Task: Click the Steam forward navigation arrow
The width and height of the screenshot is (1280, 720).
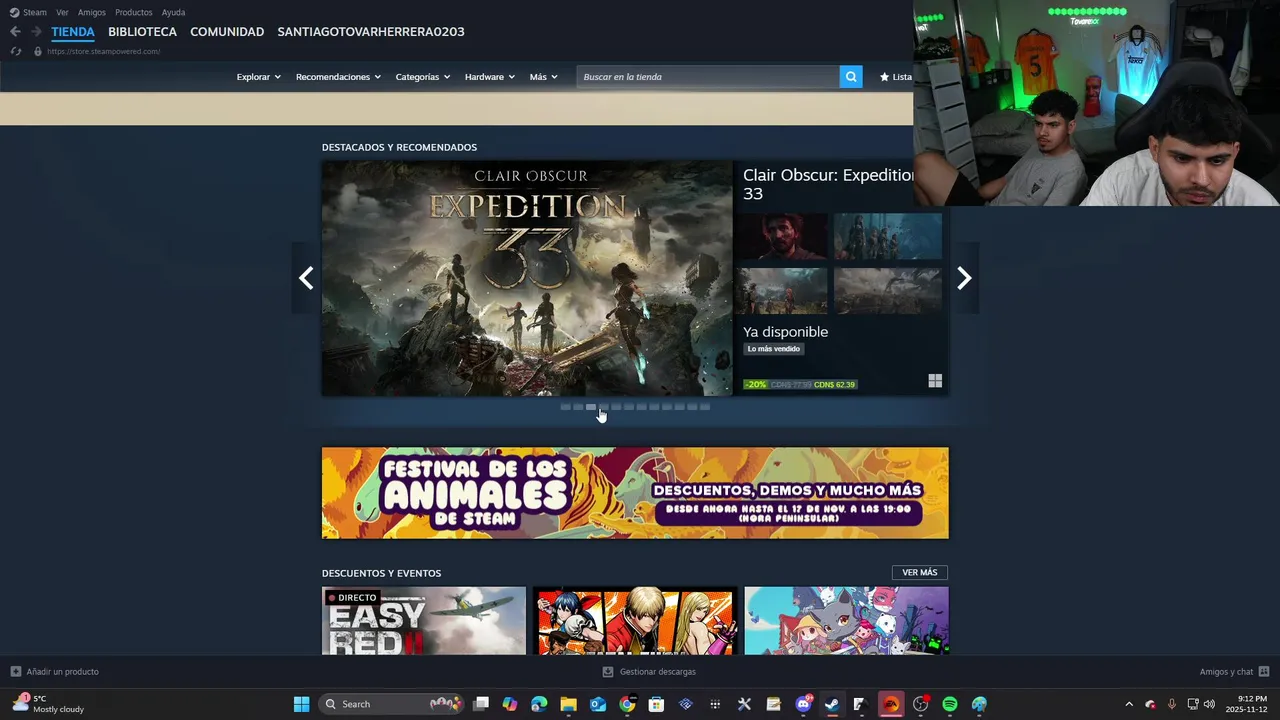Action: pyautogui.click(x=36, y=32)
